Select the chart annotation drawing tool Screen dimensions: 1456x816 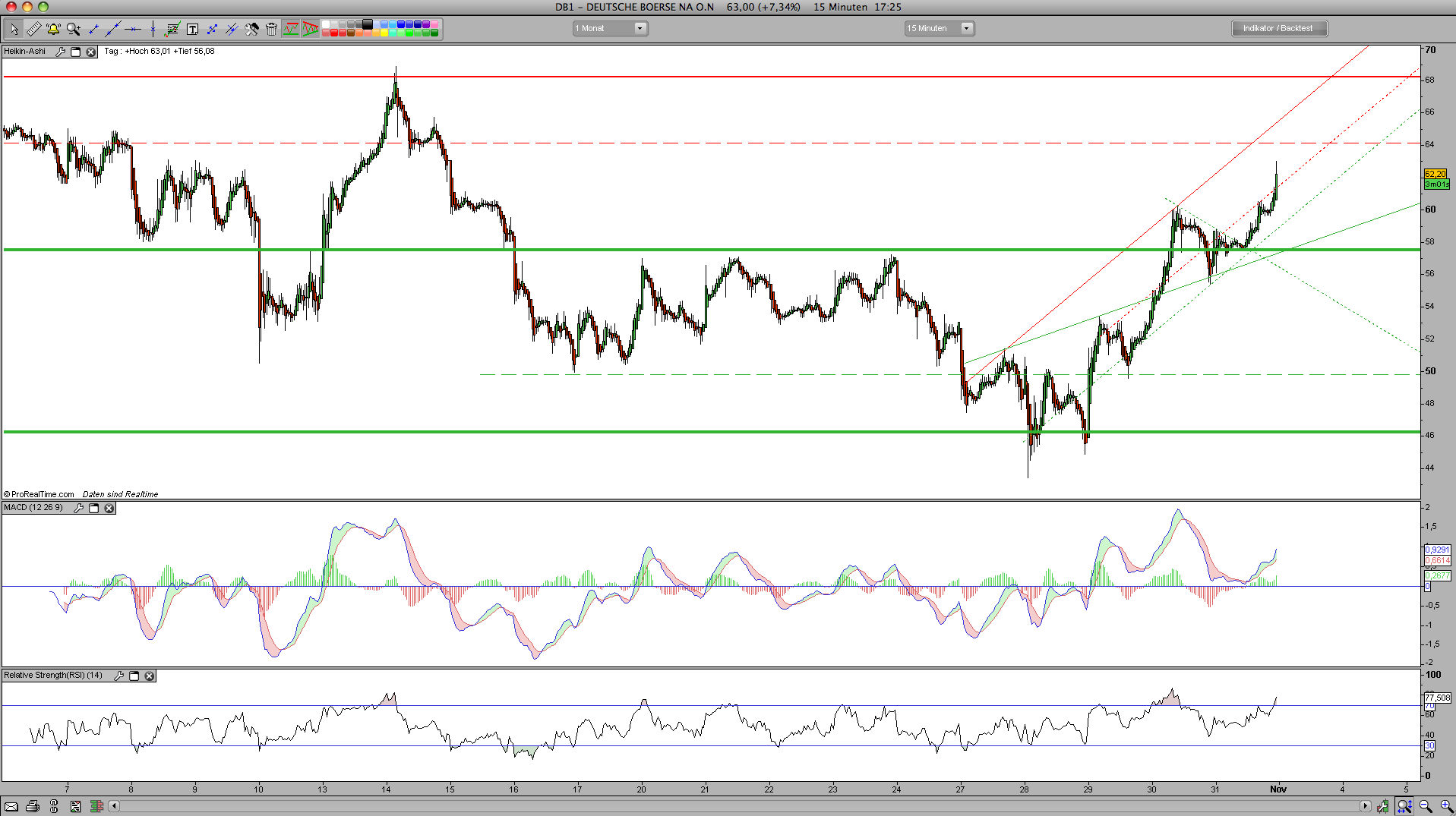click(x=172, y=29)
